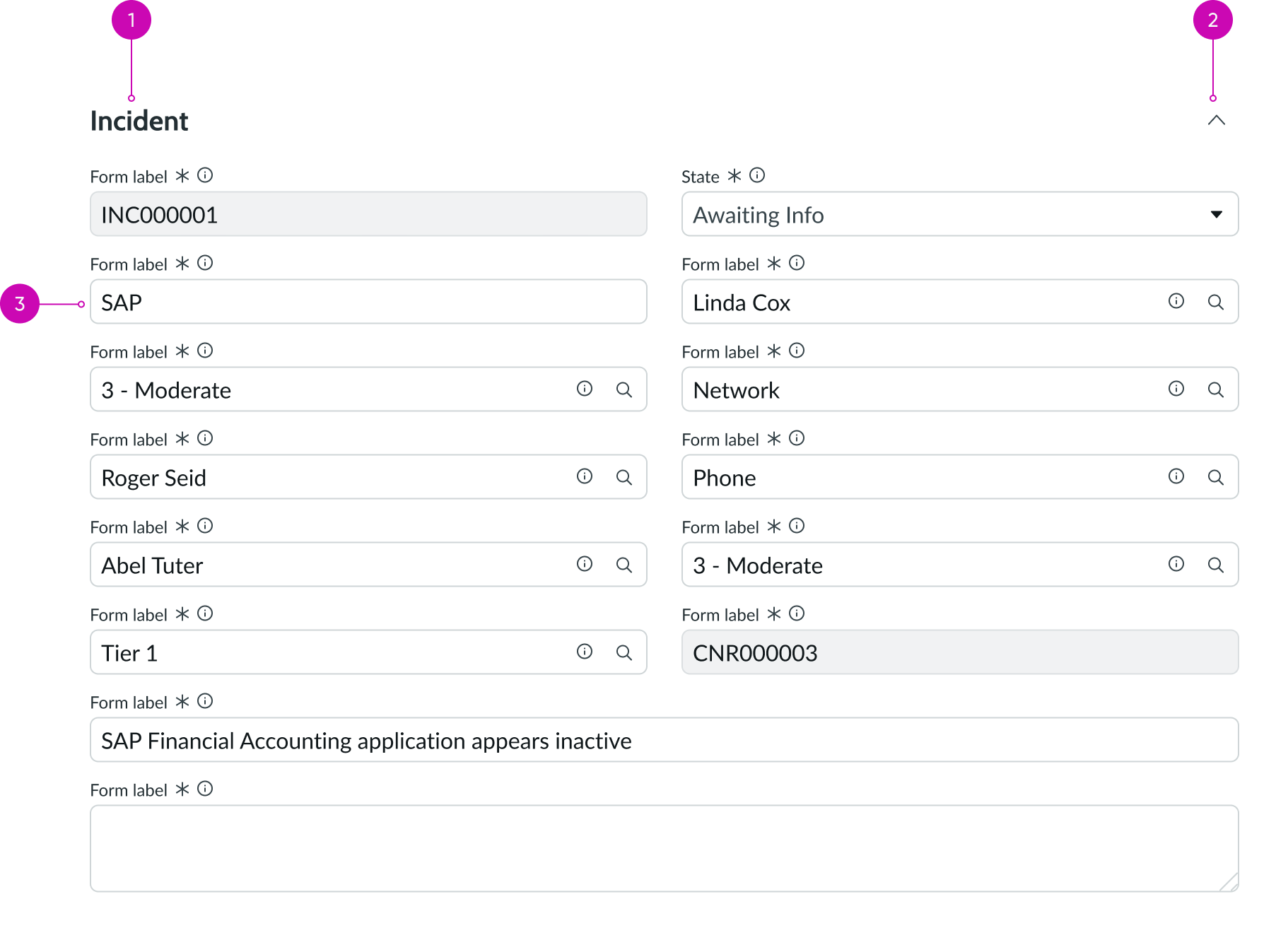
Task: Focus the SAP Financial Accounting description field
Action: coord(663,740)
